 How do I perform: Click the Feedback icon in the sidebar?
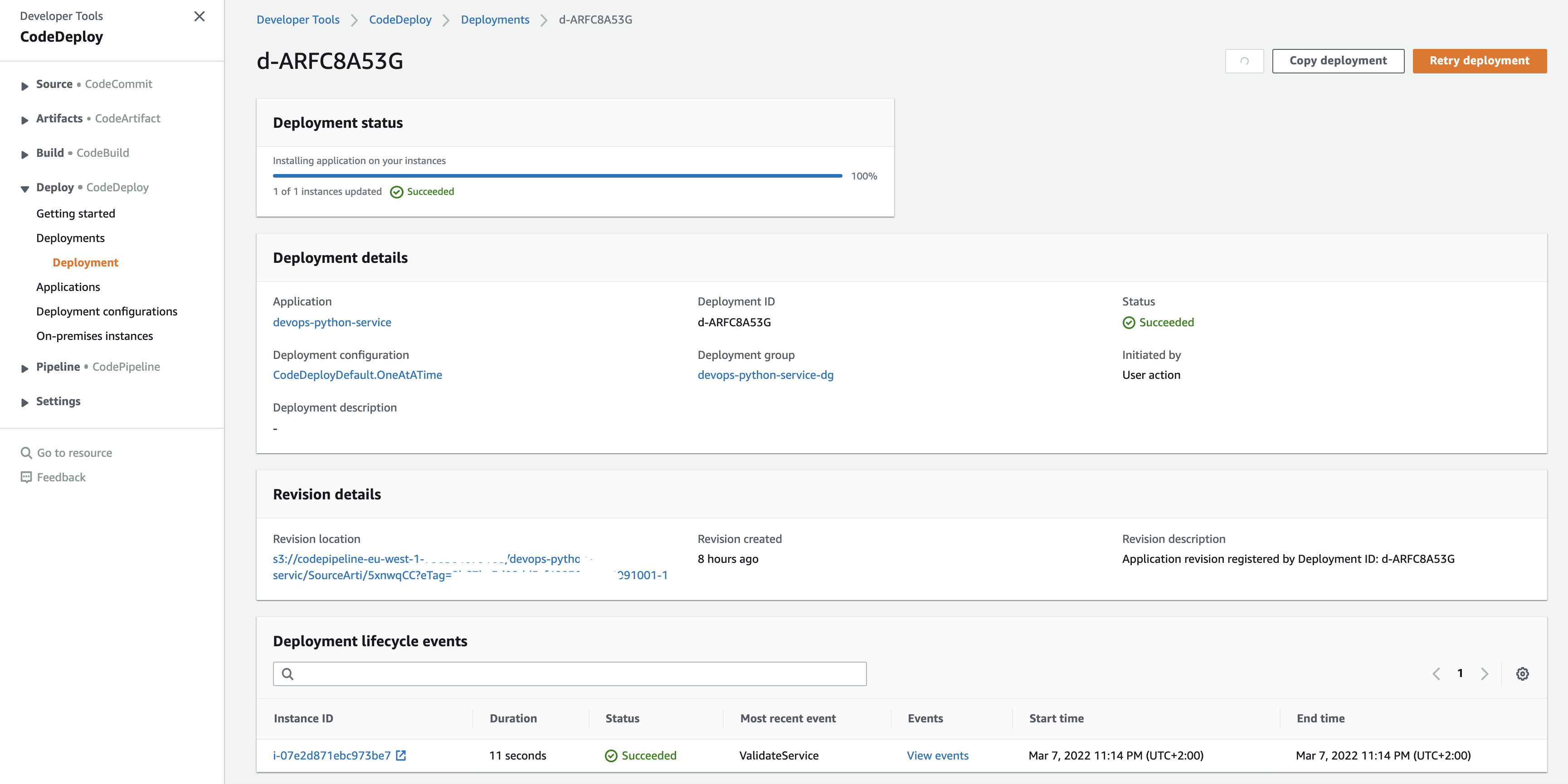[26, 477]
